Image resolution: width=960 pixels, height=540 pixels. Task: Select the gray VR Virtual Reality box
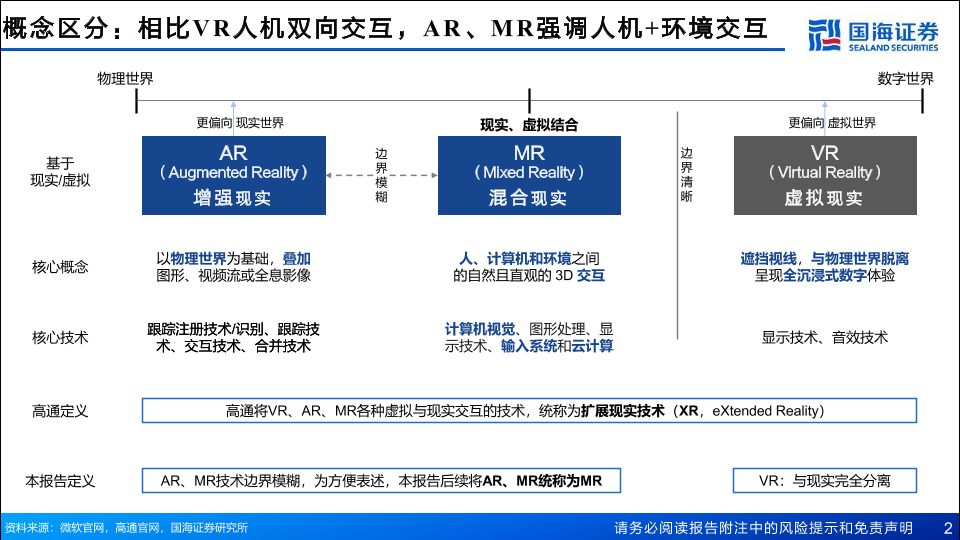click(825, 176)
